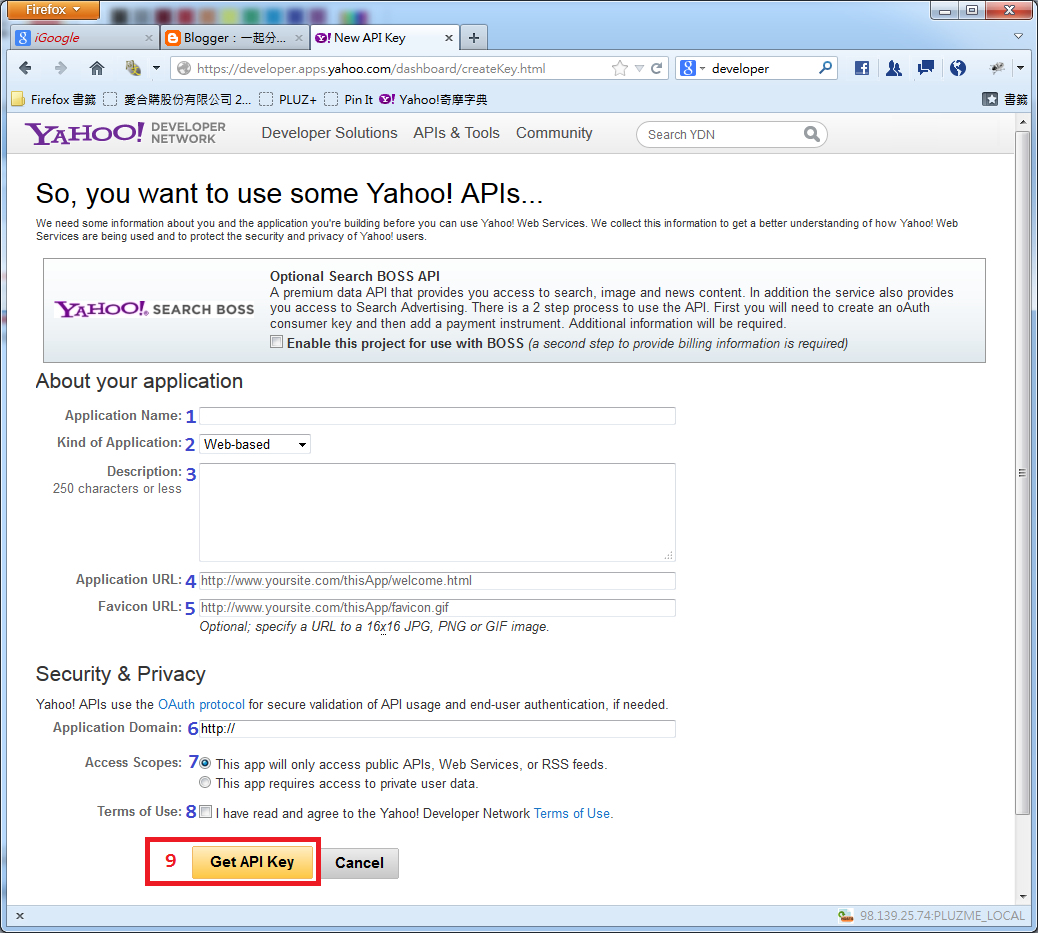The height and width of the screenshot is (933, 1038).
Task: Open the Firefox 書籤 bookmarks folder
Action: (54, 99)
